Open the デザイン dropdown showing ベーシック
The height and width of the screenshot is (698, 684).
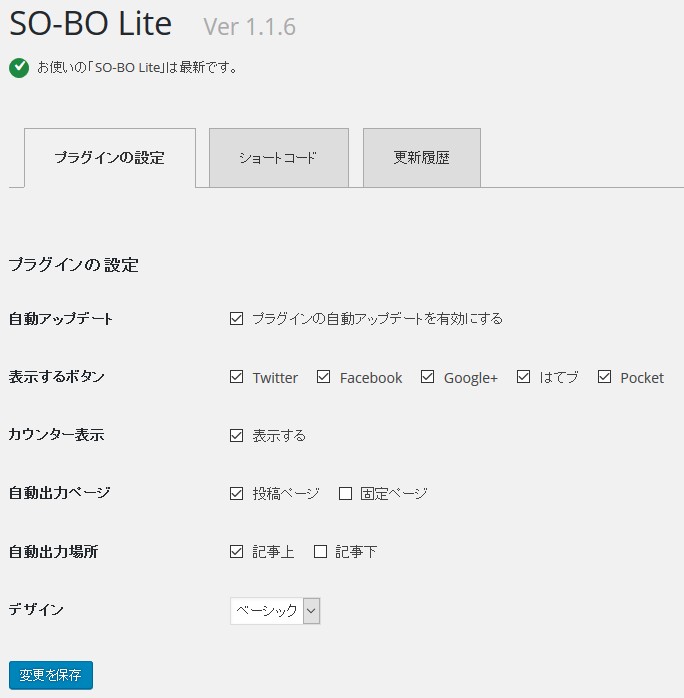pos(266,611)
